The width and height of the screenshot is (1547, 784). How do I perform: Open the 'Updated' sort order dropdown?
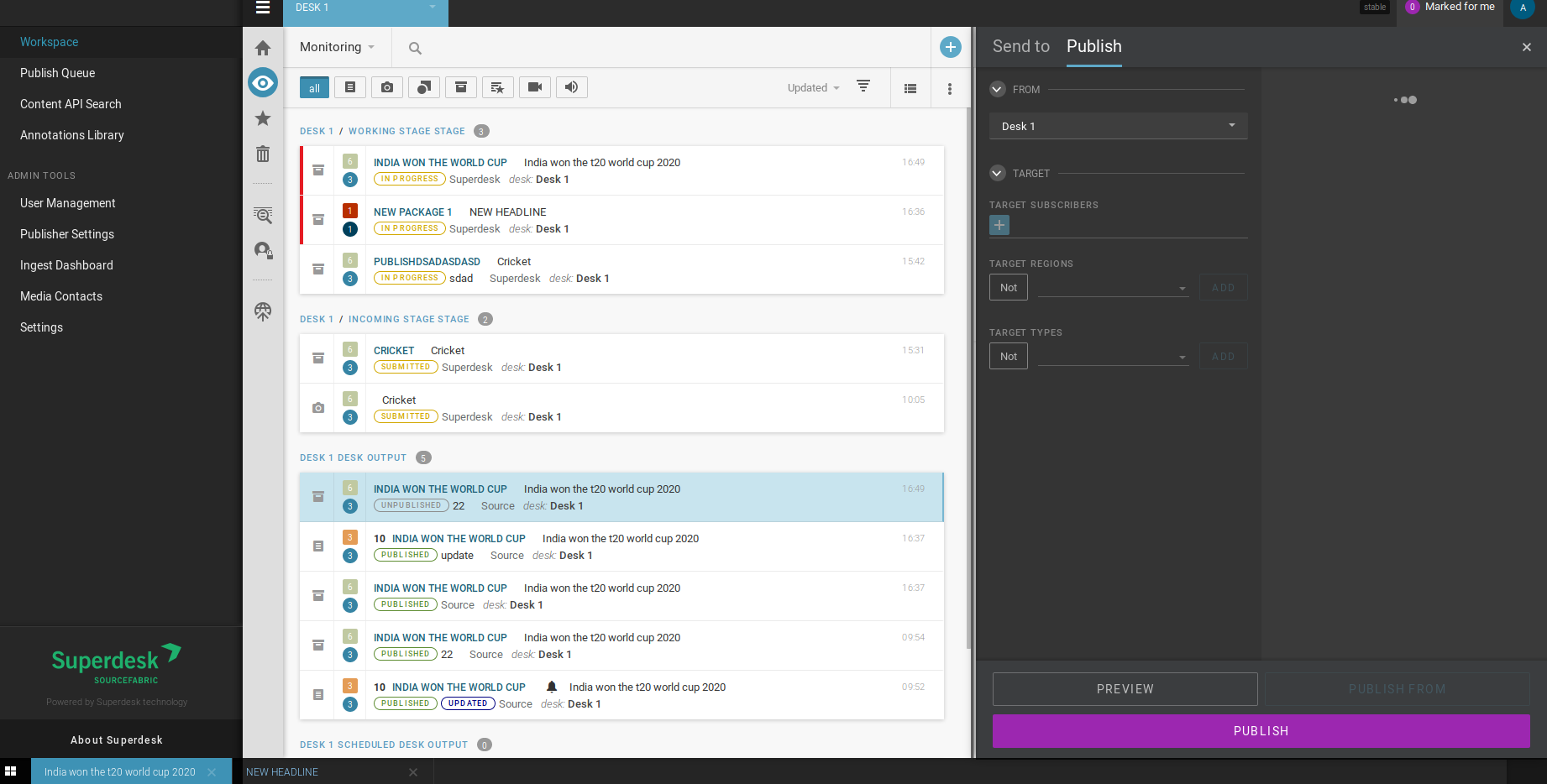[x=811, y=87]
